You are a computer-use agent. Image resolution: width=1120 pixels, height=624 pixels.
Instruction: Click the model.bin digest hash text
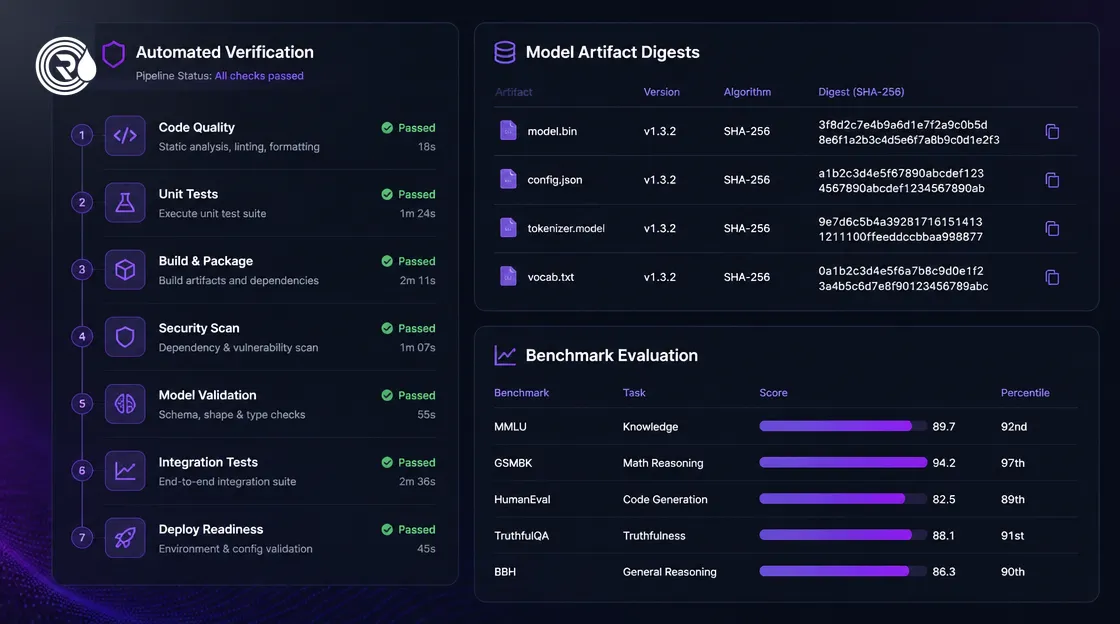tap(909, 132)
